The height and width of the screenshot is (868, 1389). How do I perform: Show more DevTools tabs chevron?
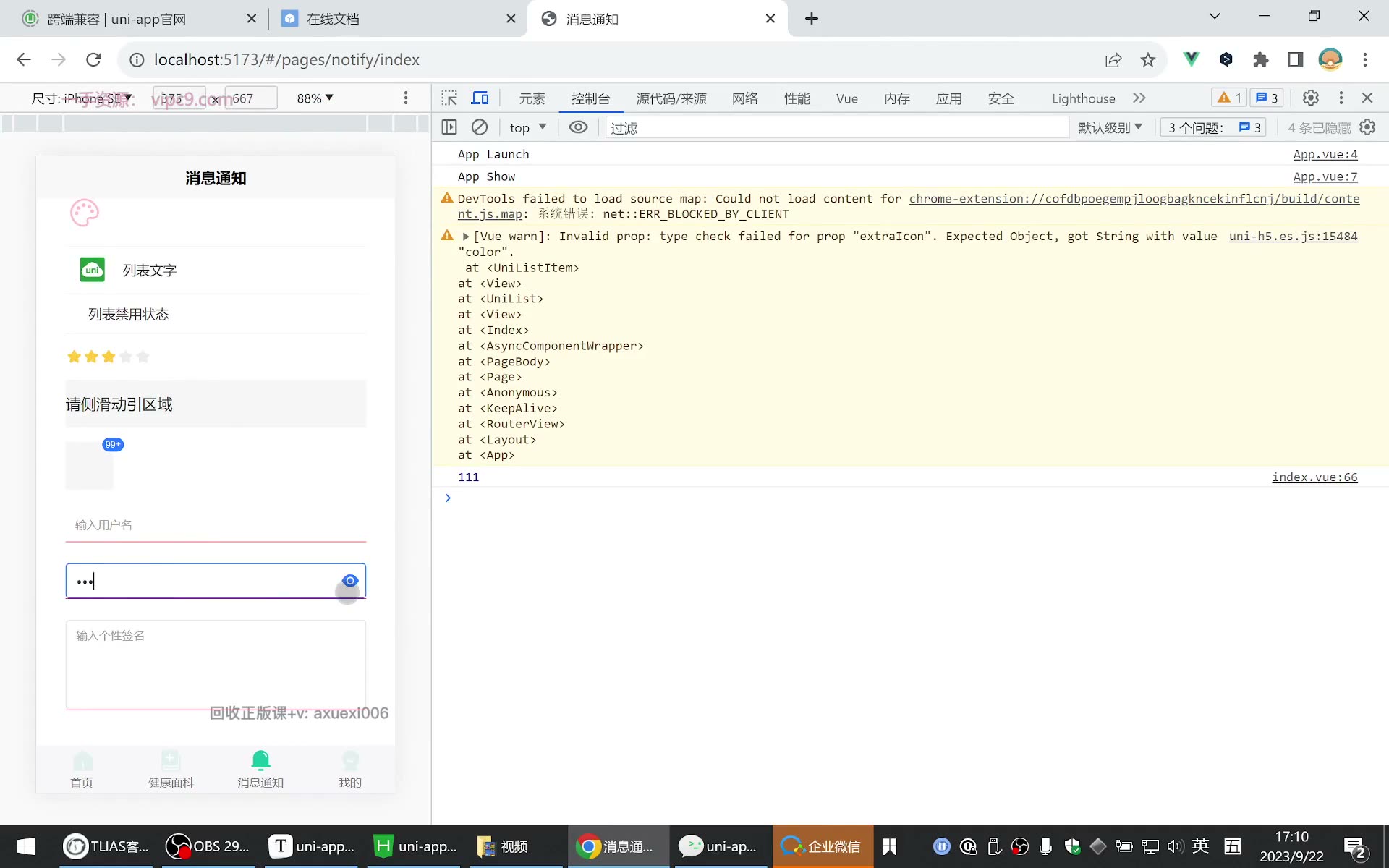coord(1139,98)
